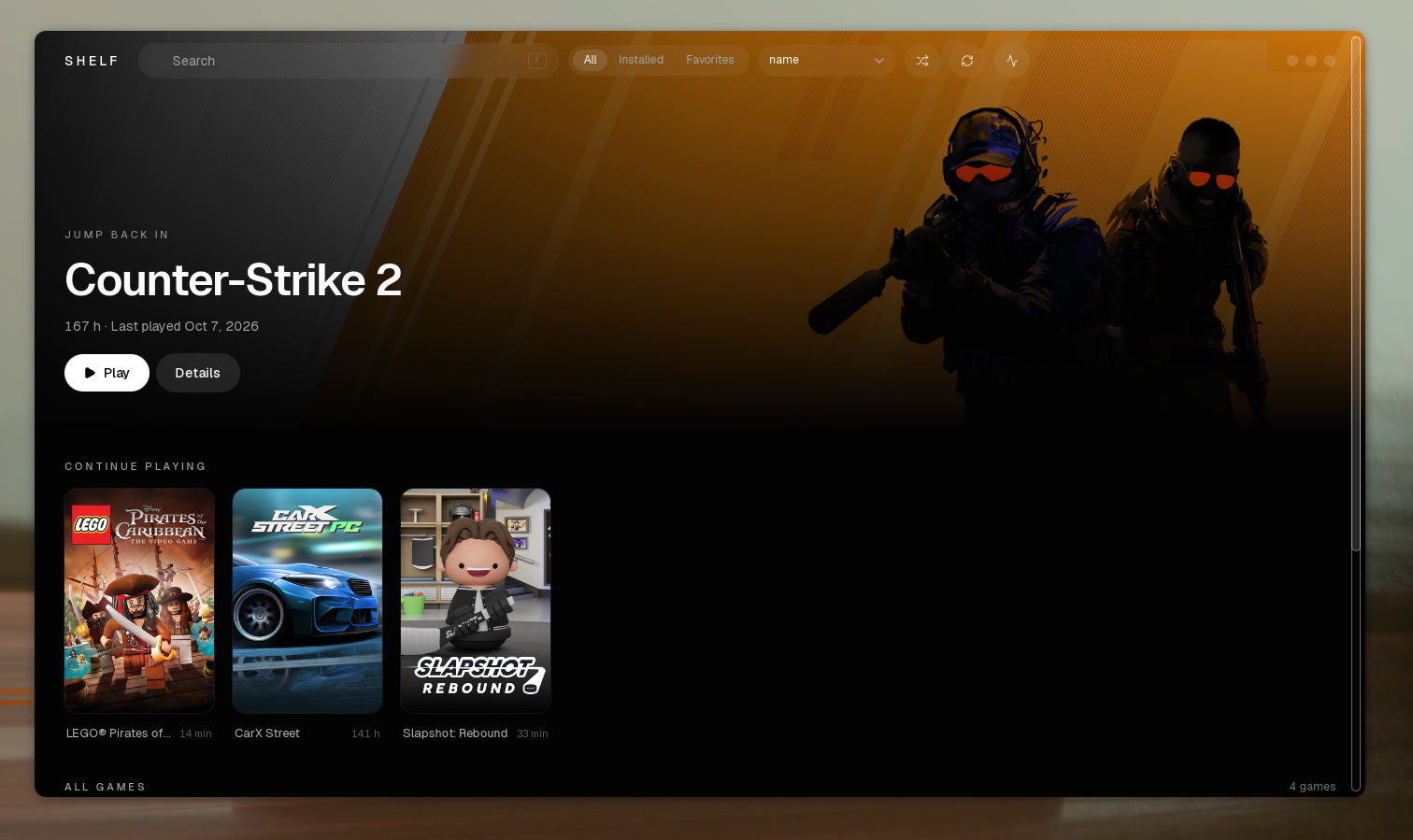Viewport: 1413px width, 840px height.
Task: Open the Slapshot: Rebound cover
Action: [x=476, y=601]
